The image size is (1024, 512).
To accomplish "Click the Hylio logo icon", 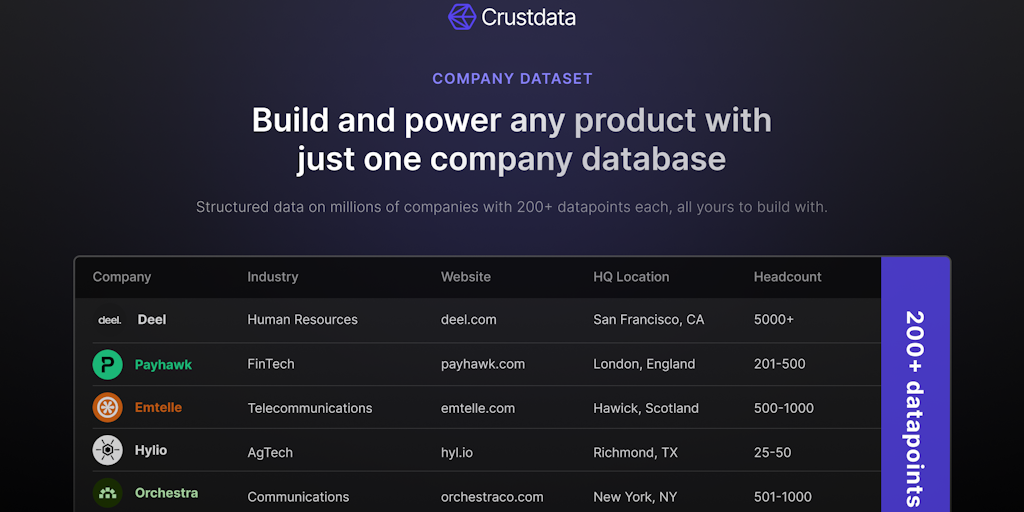I will click(x=108, y=451).
